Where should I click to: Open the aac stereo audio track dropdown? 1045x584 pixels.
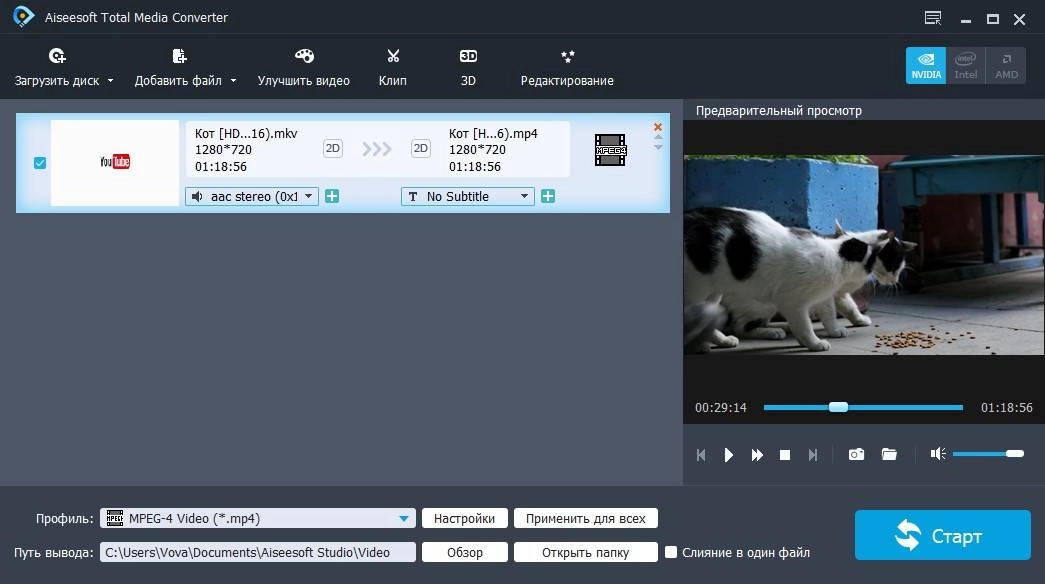click(x=252, y=196)
